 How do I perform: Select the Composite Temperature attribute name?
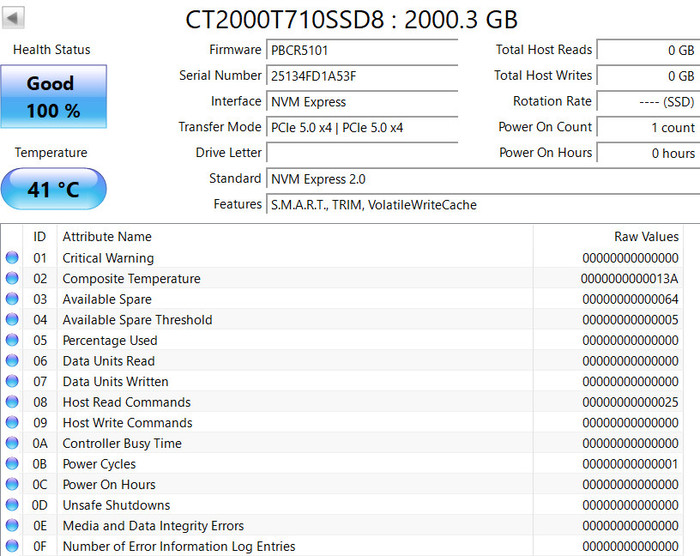point(131,279)
